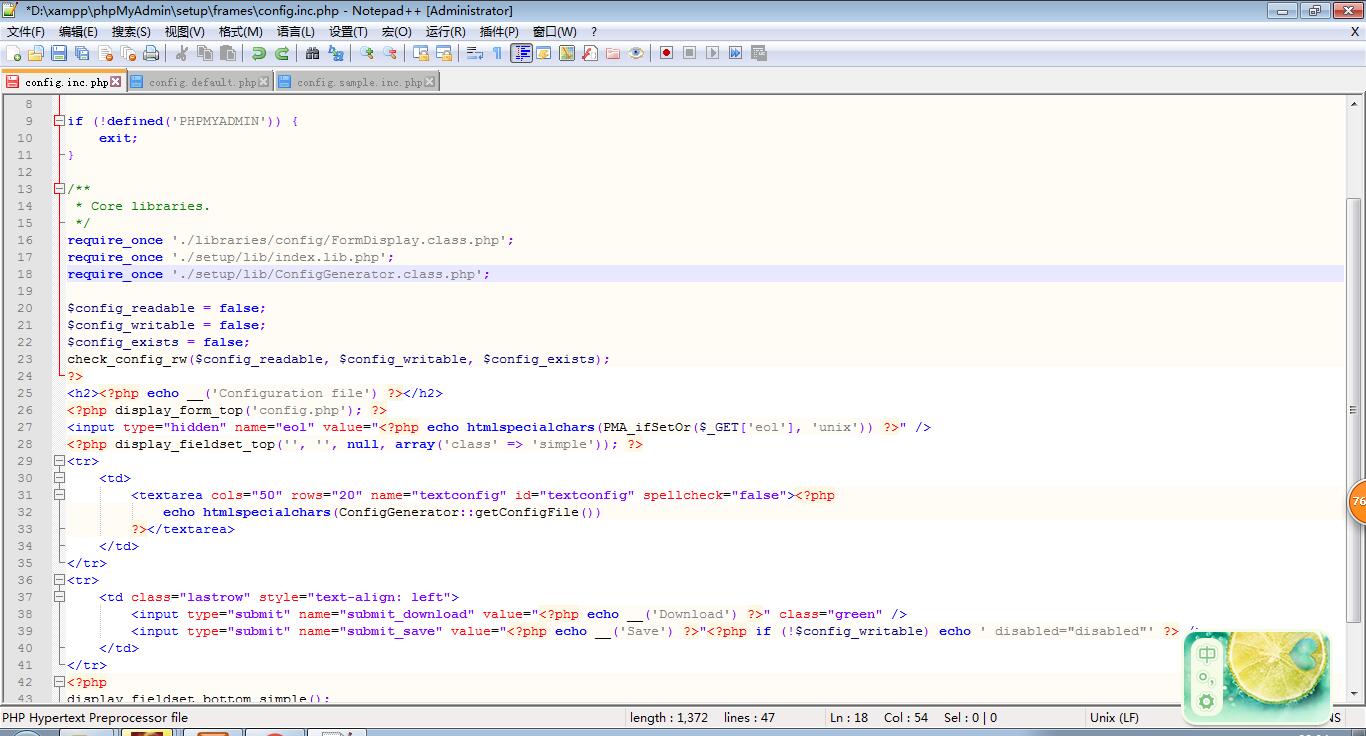Cut the selection with the scissors icon
The height and width of the screenshot is (736, 1366).
182,53
